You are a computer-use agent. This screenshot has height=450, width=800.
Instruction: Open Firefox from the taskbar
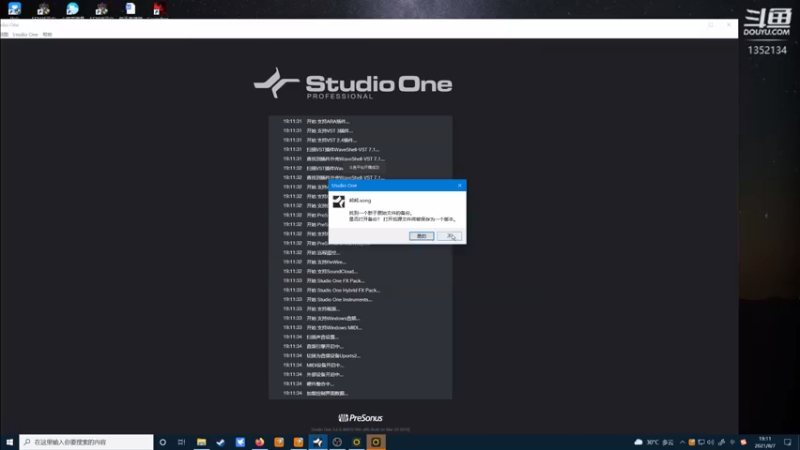coord(260,442)
